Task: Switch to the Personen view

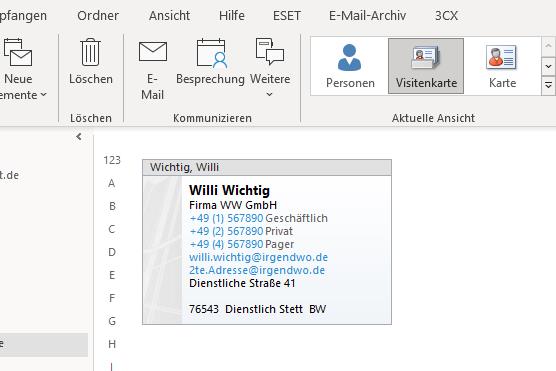Action: (350, 66)
